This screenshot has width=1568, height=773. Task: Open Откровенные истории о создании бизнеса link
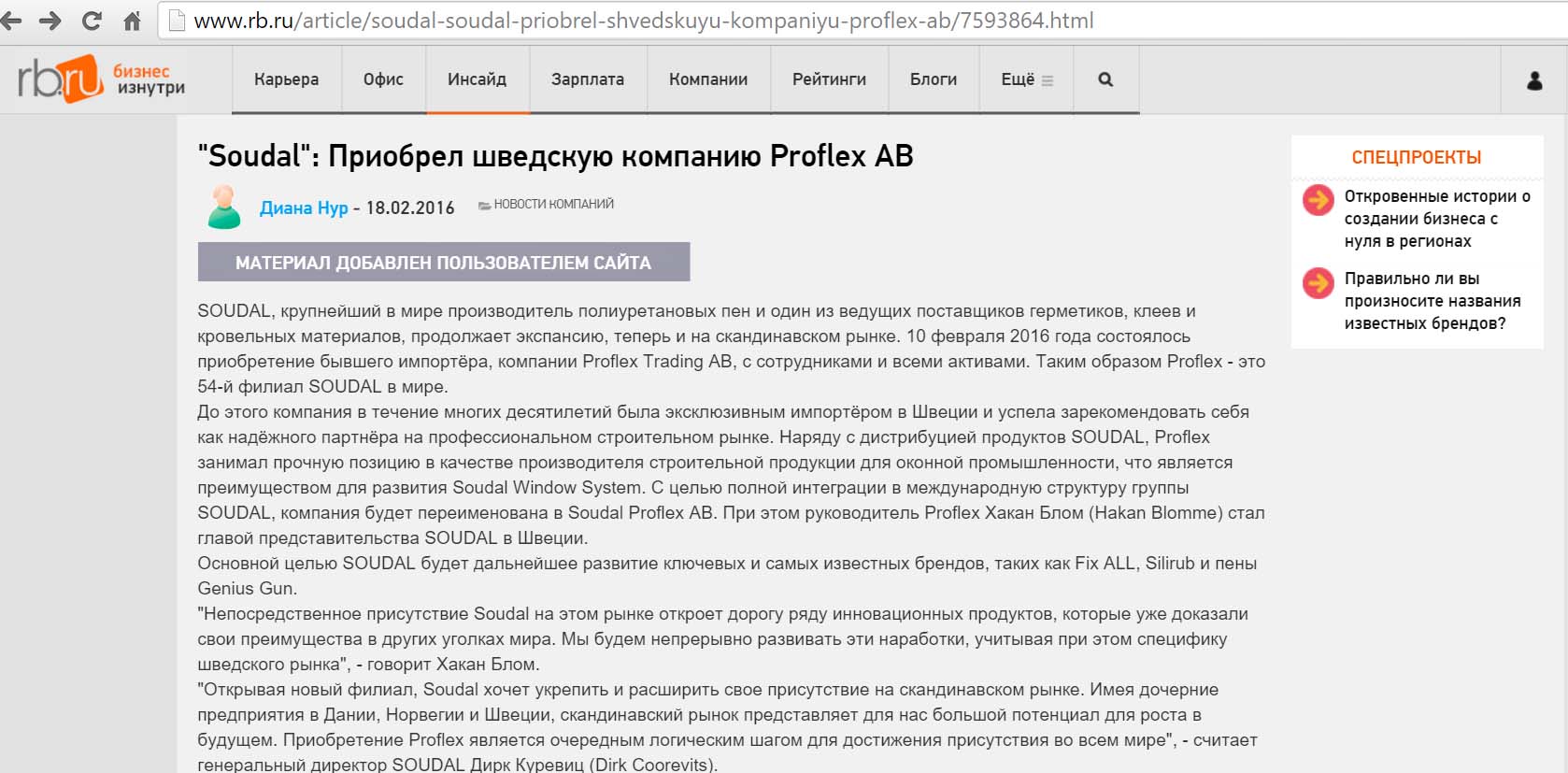1437,219
